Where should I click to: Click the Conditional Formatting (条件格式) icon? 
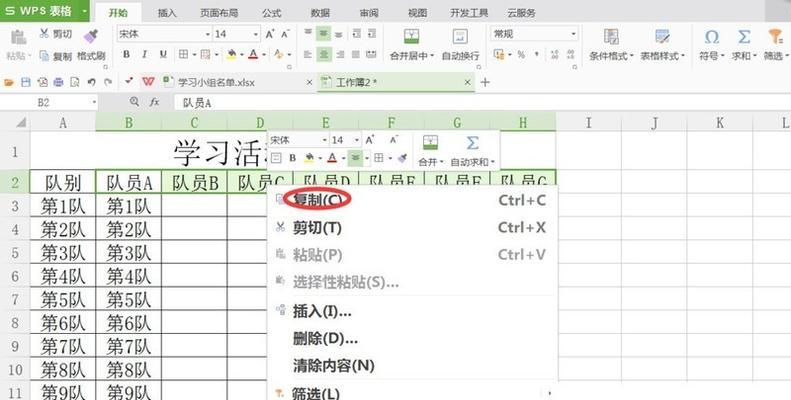611,36
